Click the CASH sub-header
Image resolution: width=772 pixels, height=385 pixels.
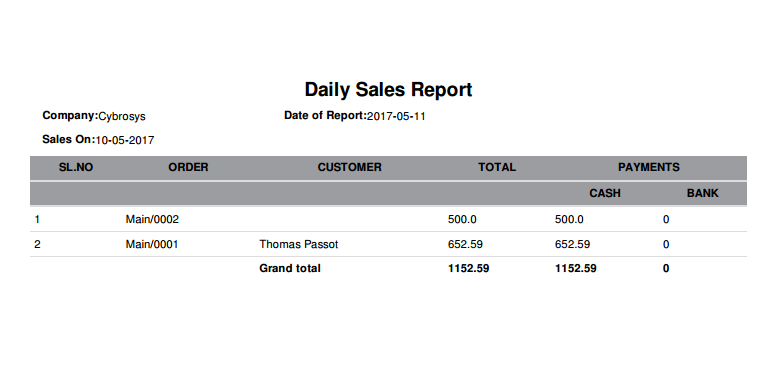(605, 193)
